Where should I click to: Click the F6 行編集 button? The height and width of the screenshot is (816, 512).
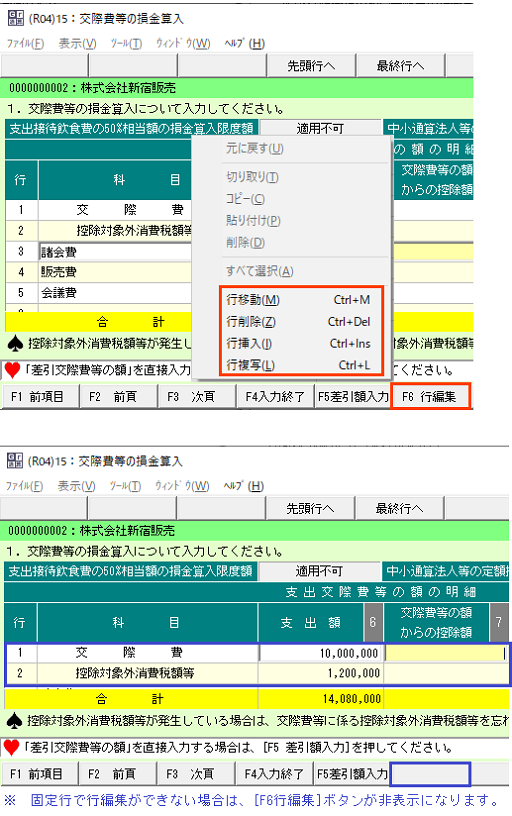pos(430,397)
